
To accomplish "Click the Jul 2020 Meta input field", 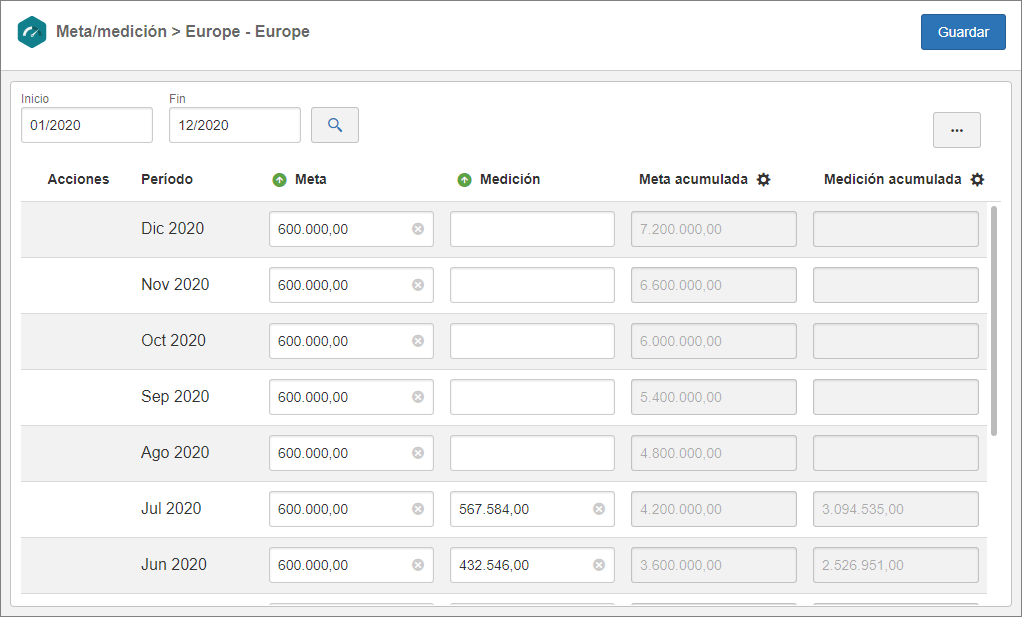I will pos(351,509).
